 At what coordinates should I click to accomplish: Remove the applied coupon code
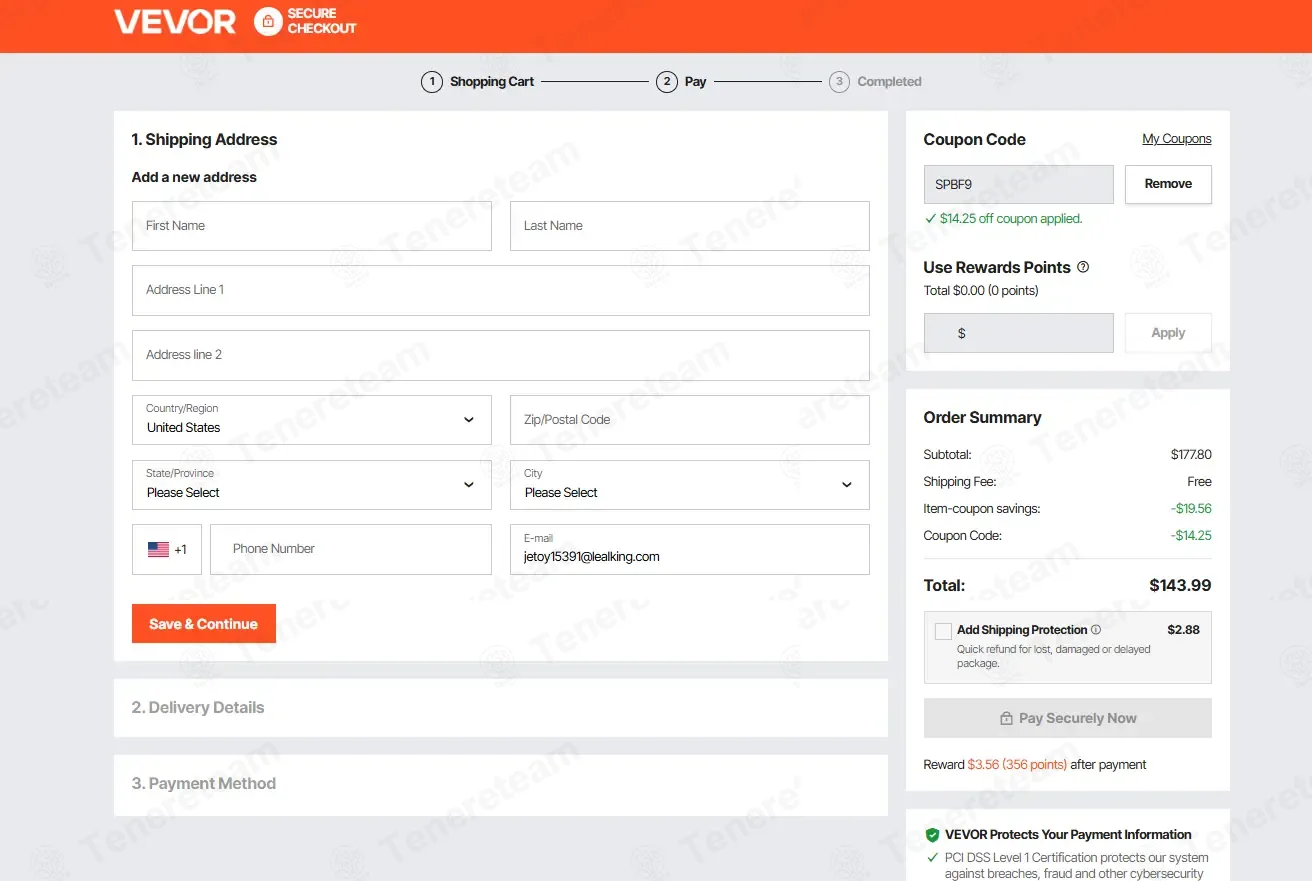[1168, 184]
